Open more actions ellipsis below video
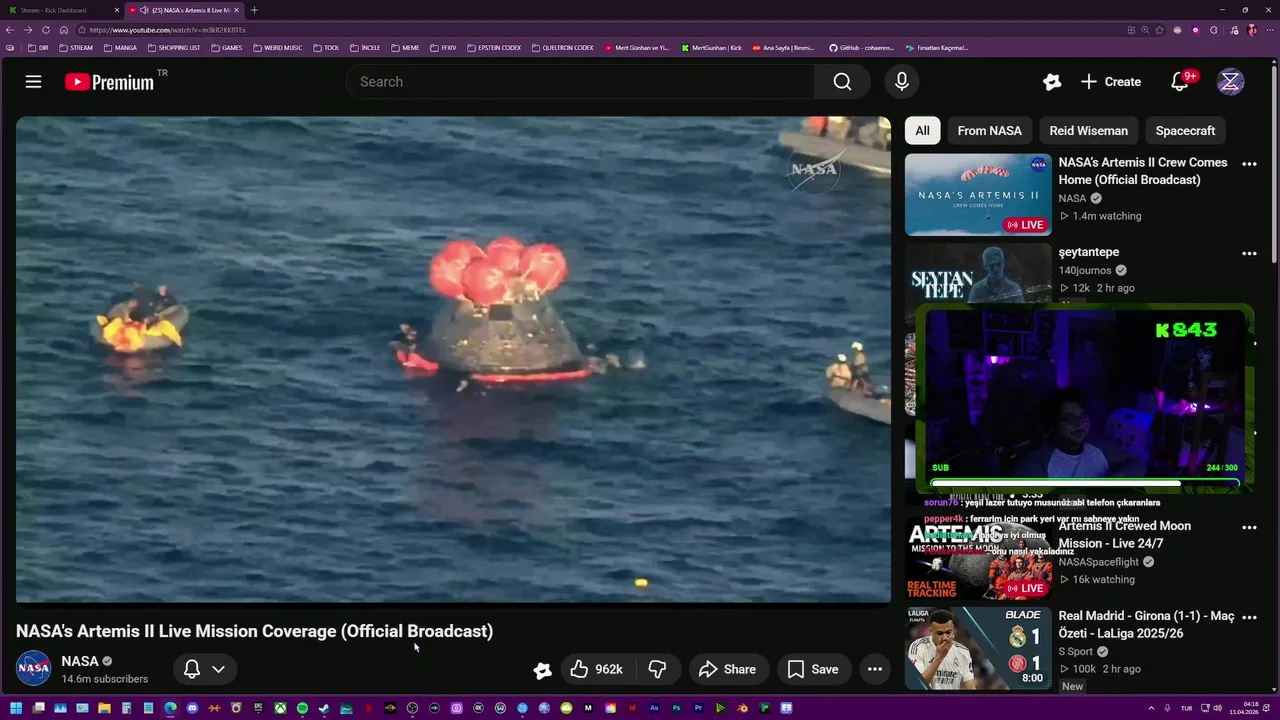Image resolution: width=1280 pixels, height=720 pixels. tap(874, 669)
